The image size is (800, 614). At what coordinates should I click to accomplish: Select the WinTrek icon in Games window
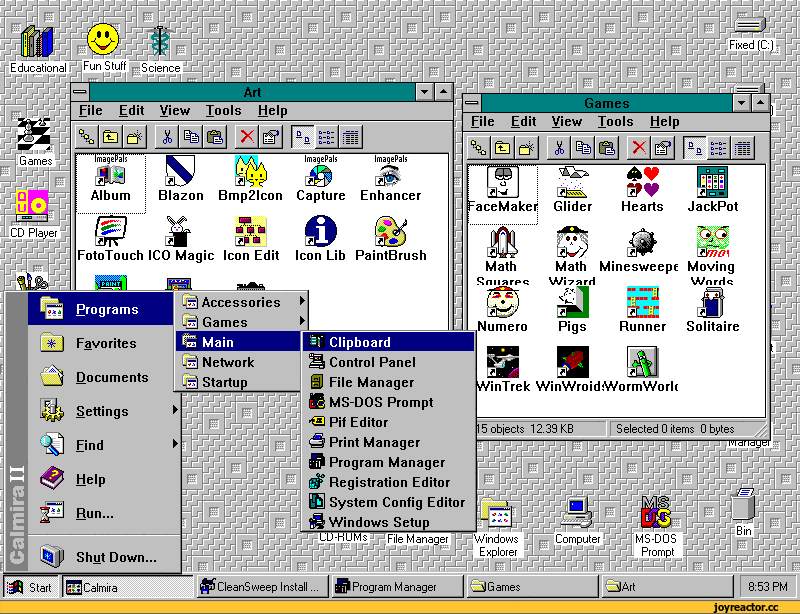click(x=503, y=370)
